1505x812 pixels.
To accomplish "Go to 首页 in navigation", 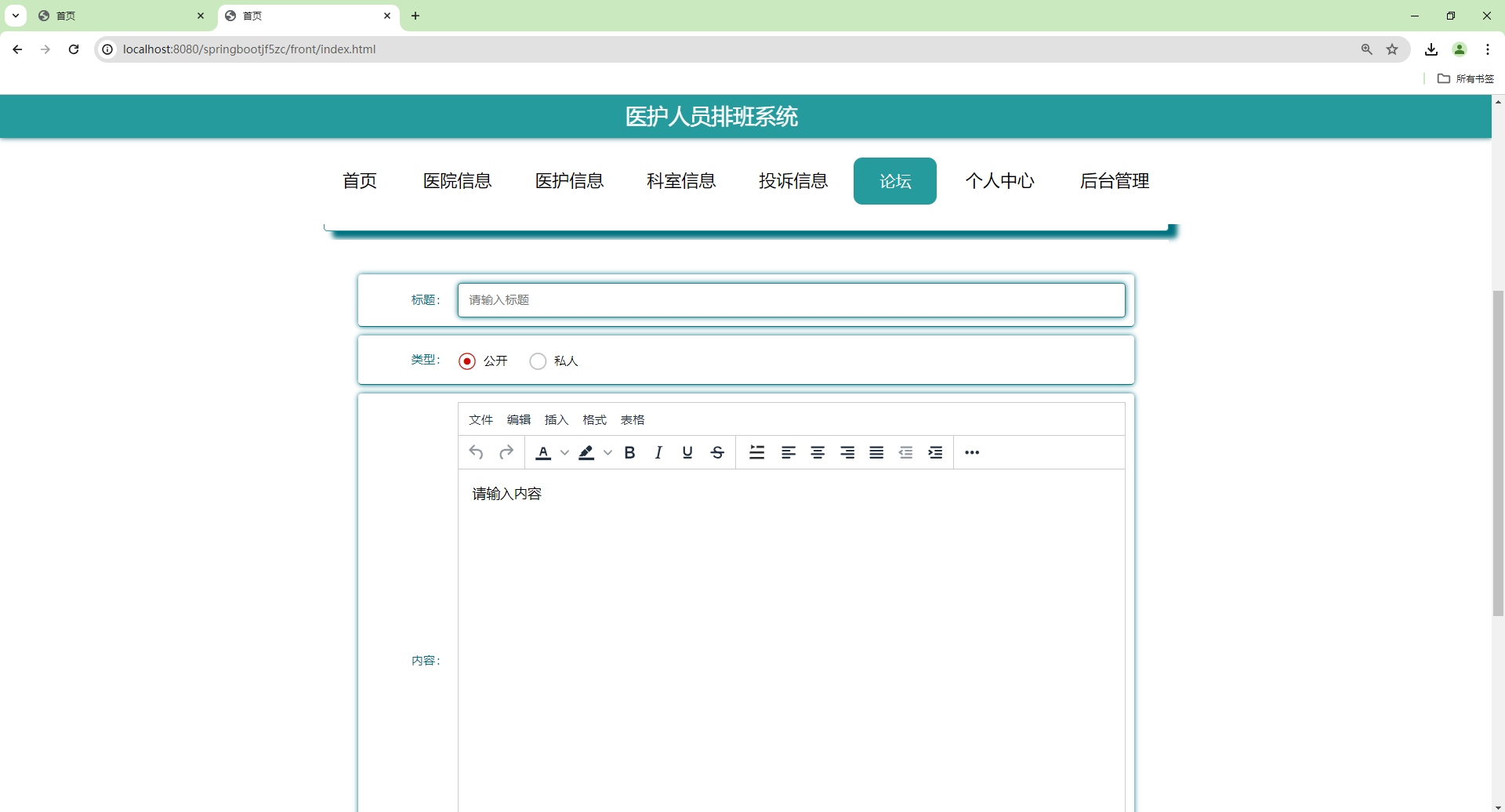I will tap(360, 181).
